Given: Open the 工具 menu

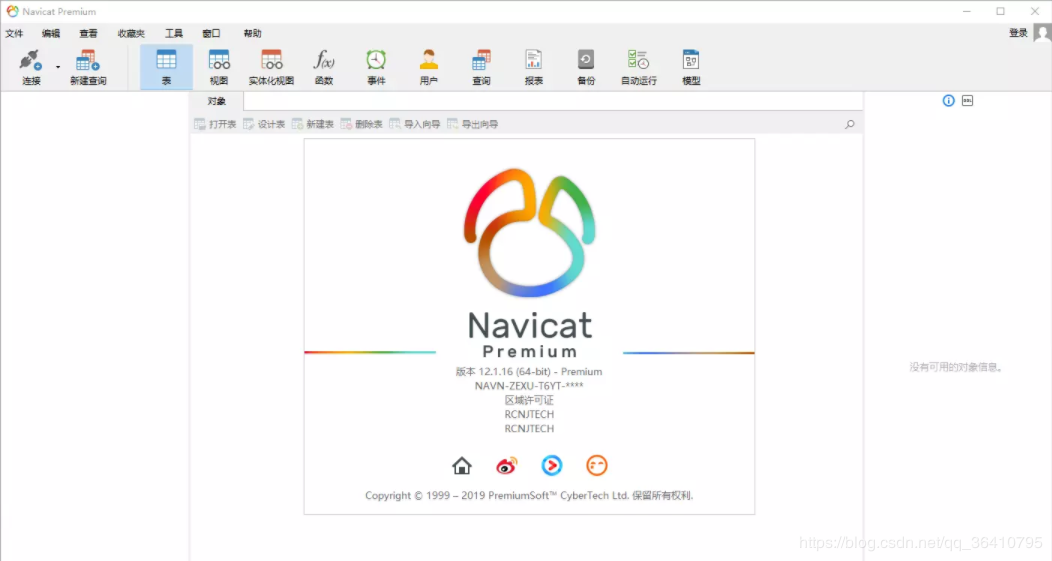Looking at the screenshot, I should click(174, 34).
